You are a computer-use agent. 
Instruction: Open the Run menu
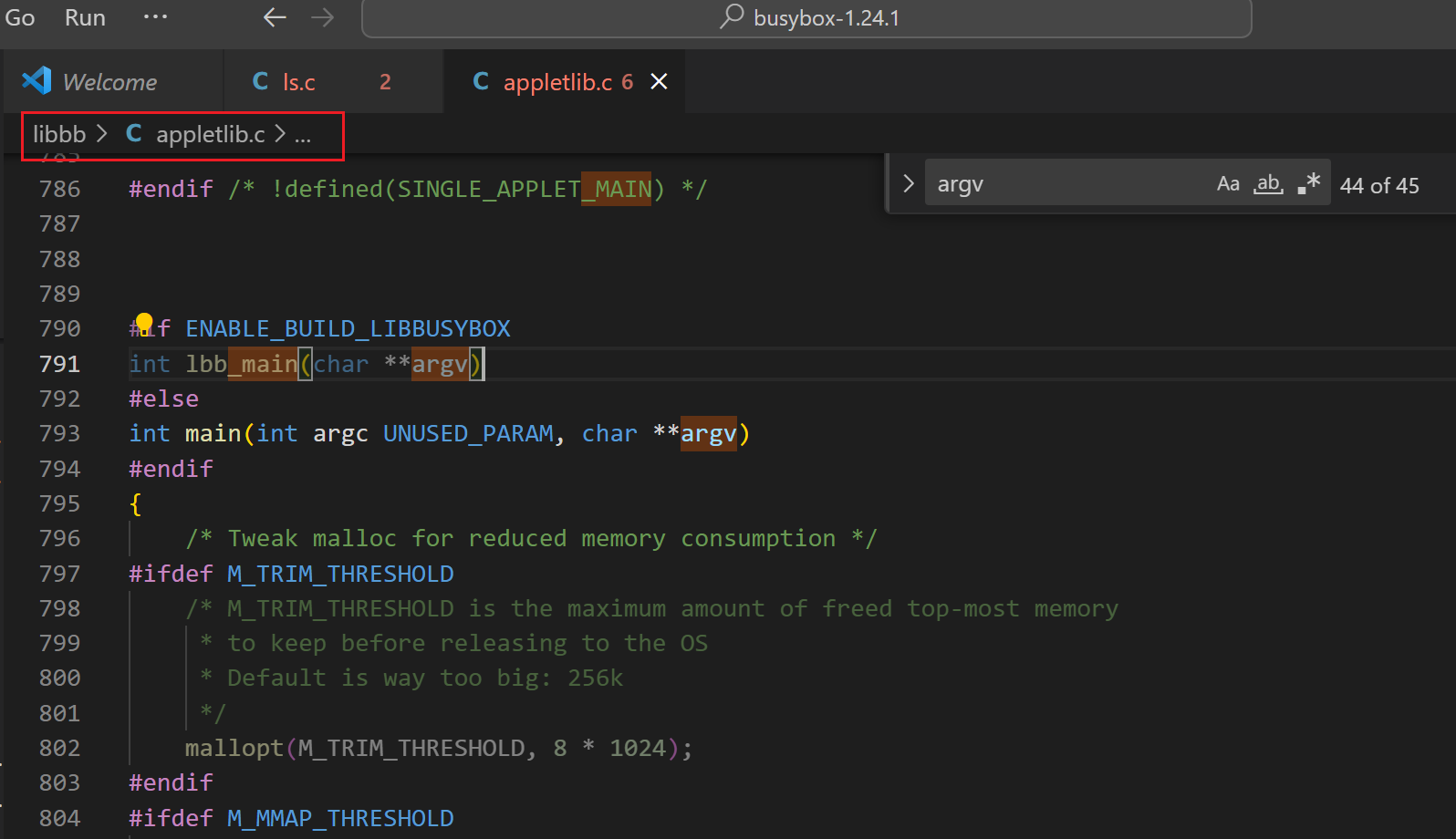coord(85,17)
